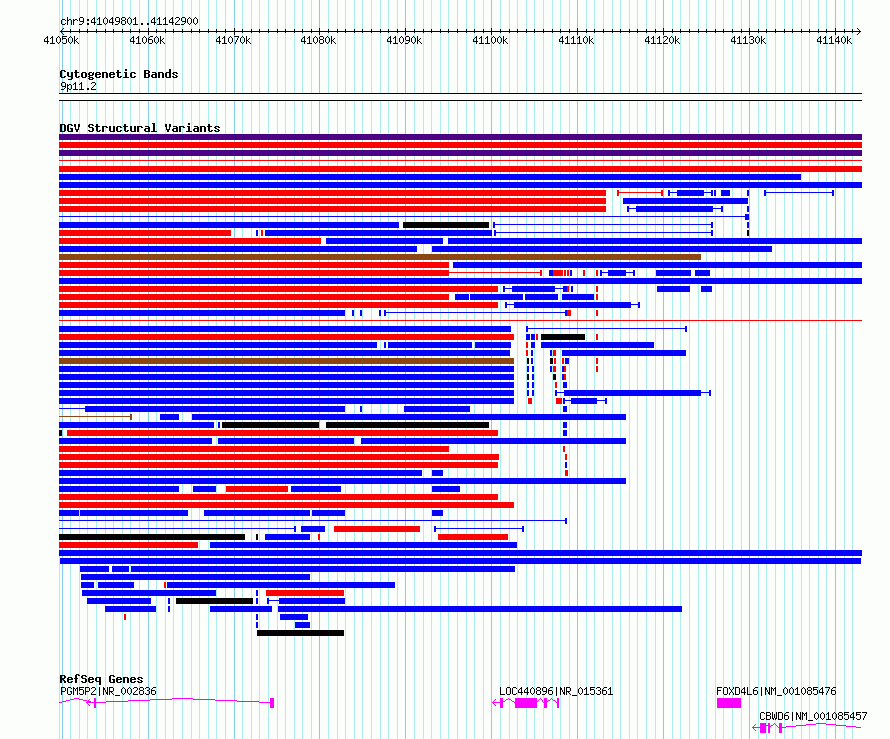Open the PGM5P2|NR_002836 gene label
The width and height of the screenshot is (890, 739).
[x=108, y=691]
